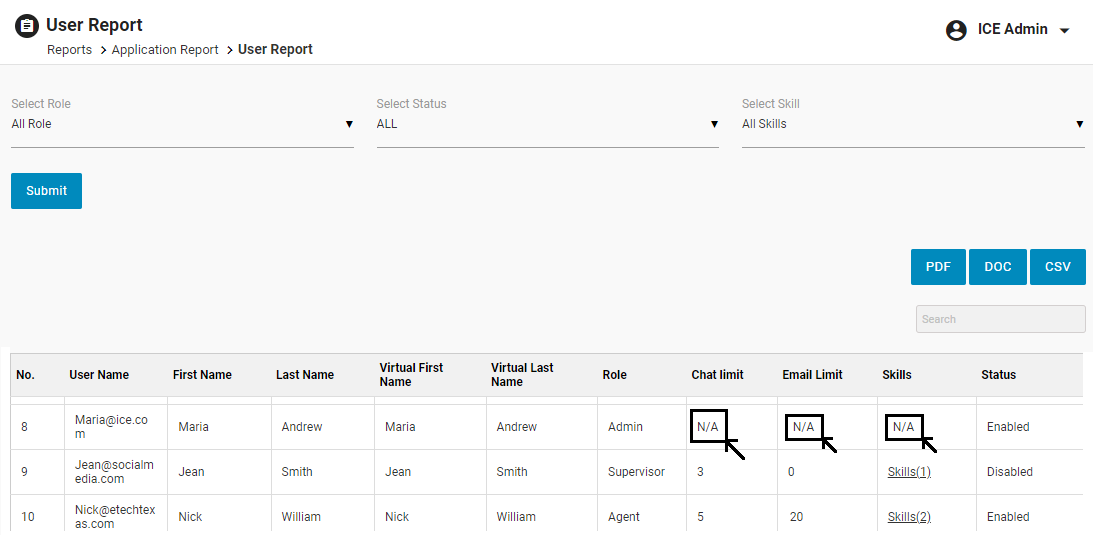Export the report as PDF

pyautogui.click(x=938, y=267)
